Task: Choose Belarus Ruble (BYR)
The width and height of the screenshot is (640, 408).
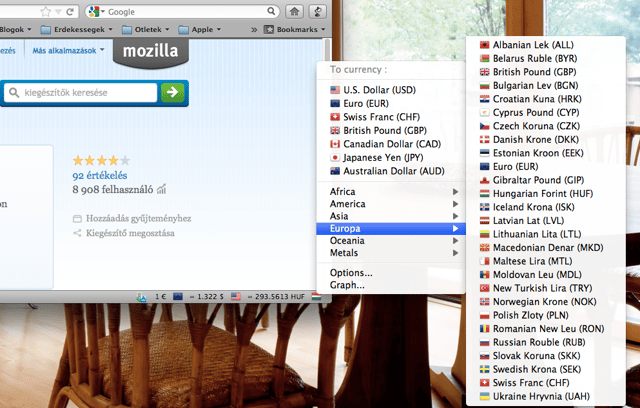Action: pyautogui.click(x=545, y=58)
